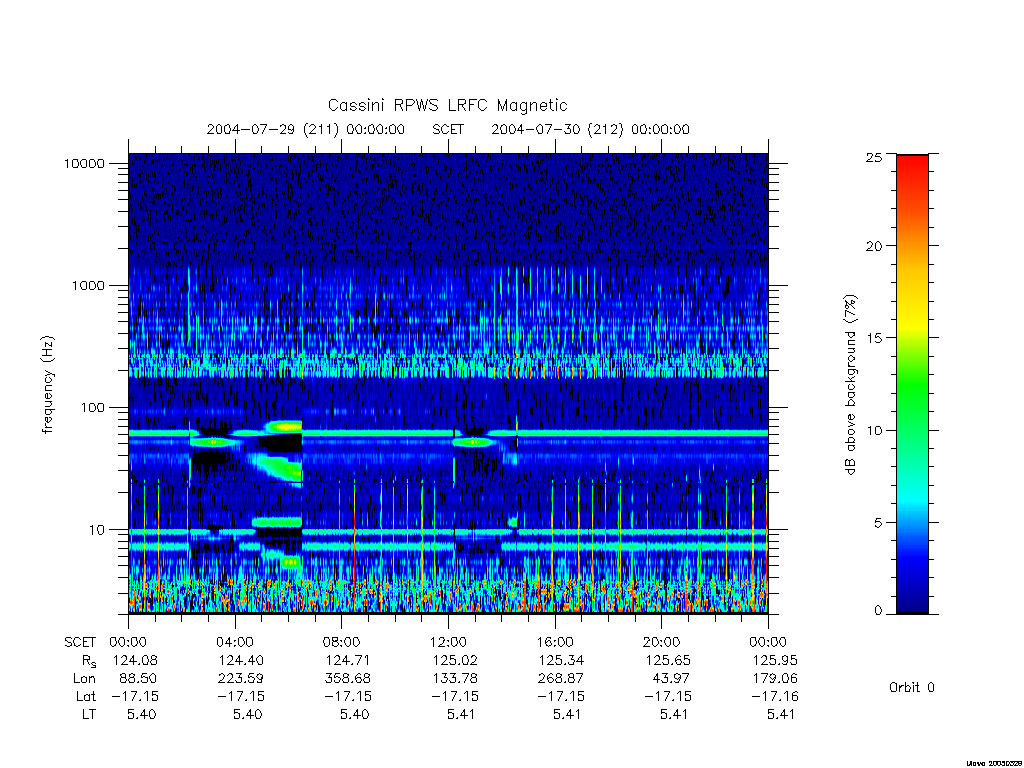Click the red top of the color bar

pyautogui.click(x=912, y=170)
